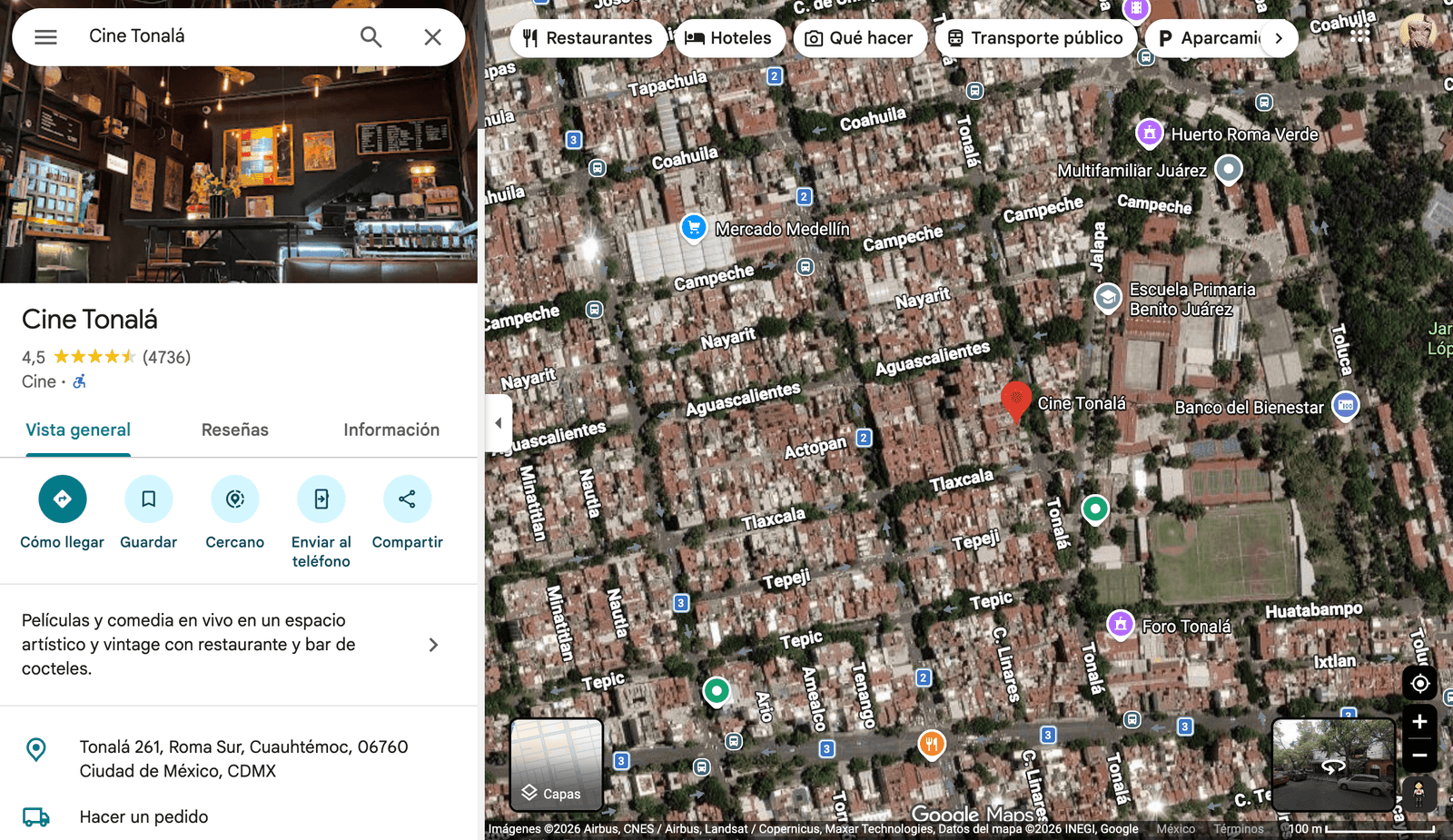Save place with Guardar bookmark icon
This screenshot has width=1453, height=840.
click(149, 499)
